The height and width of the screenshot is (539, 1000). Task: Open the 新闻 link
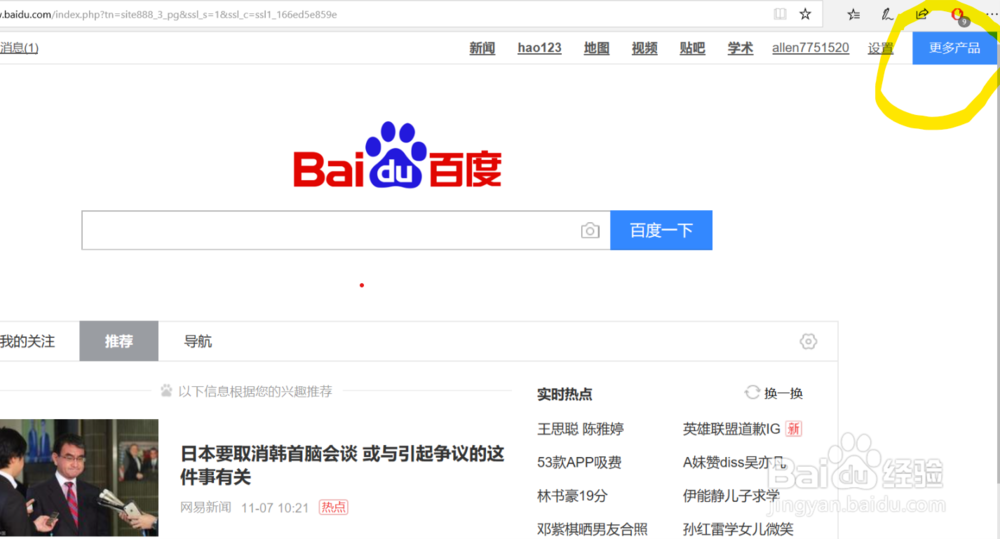click(x=482, y=48)
